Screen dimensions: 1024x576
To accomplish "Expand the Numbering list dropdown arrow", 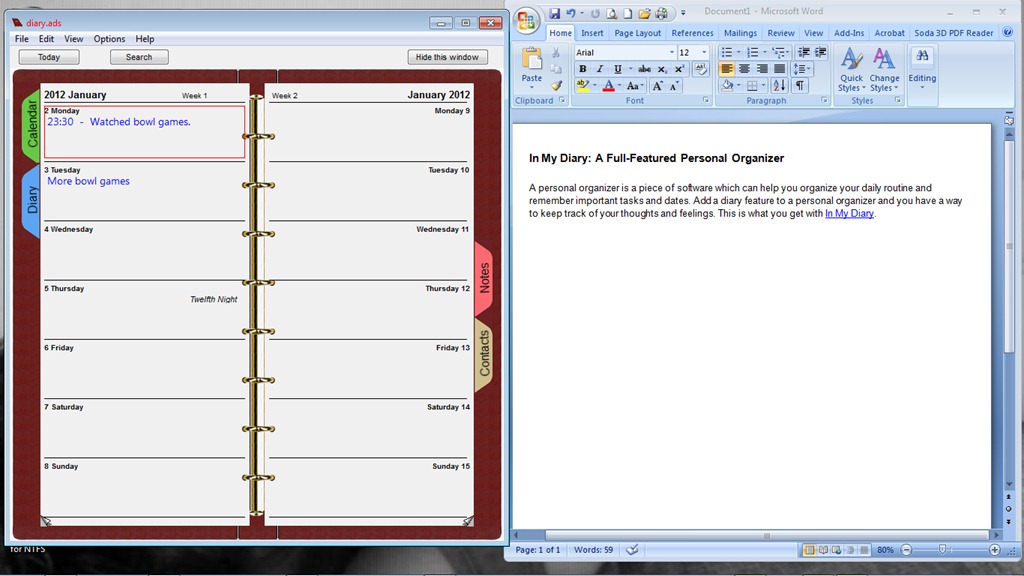I will [x=765, y=52].
